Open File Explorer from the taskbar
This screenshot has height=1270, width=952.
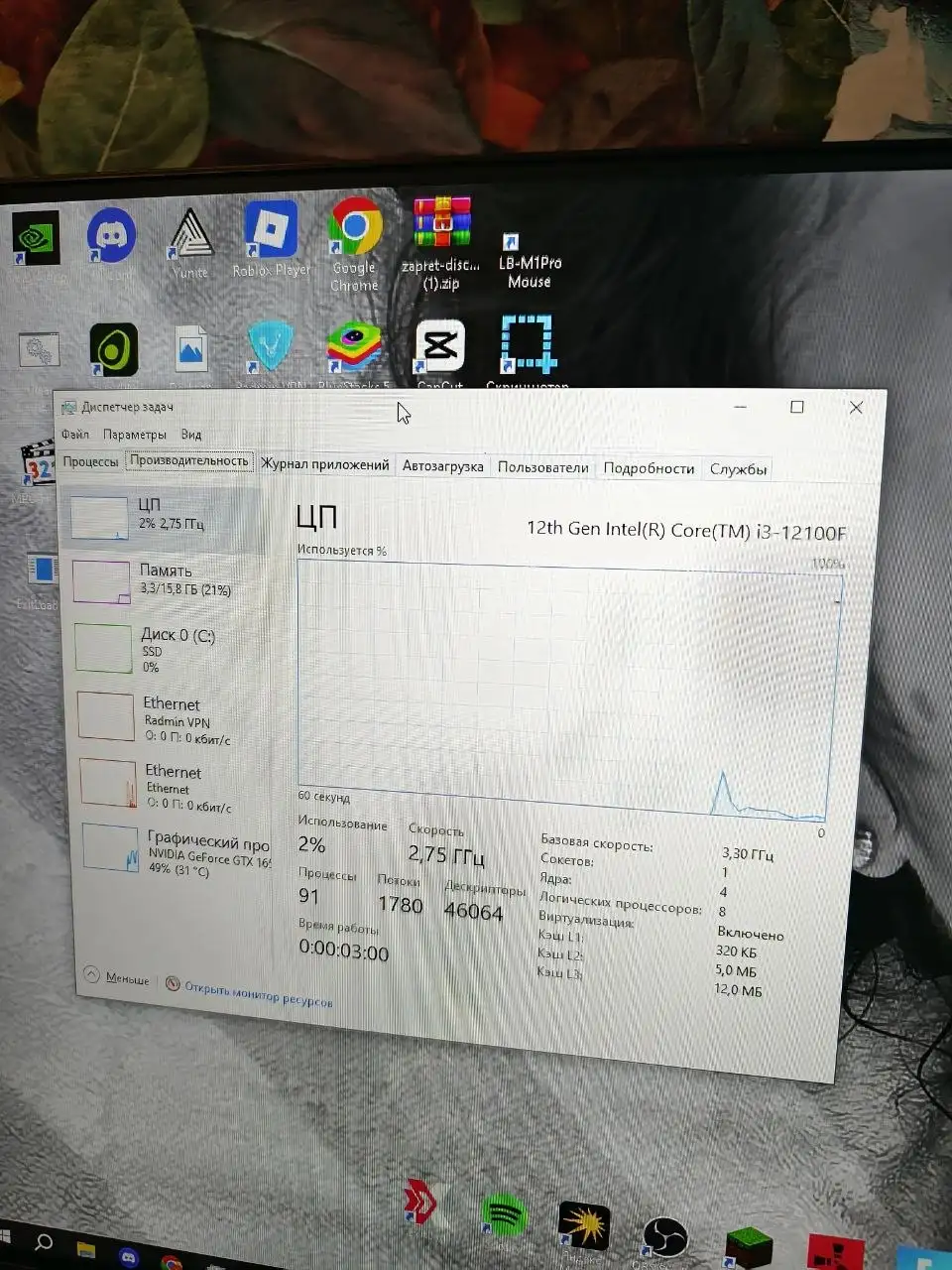[x=86, y=1248]
